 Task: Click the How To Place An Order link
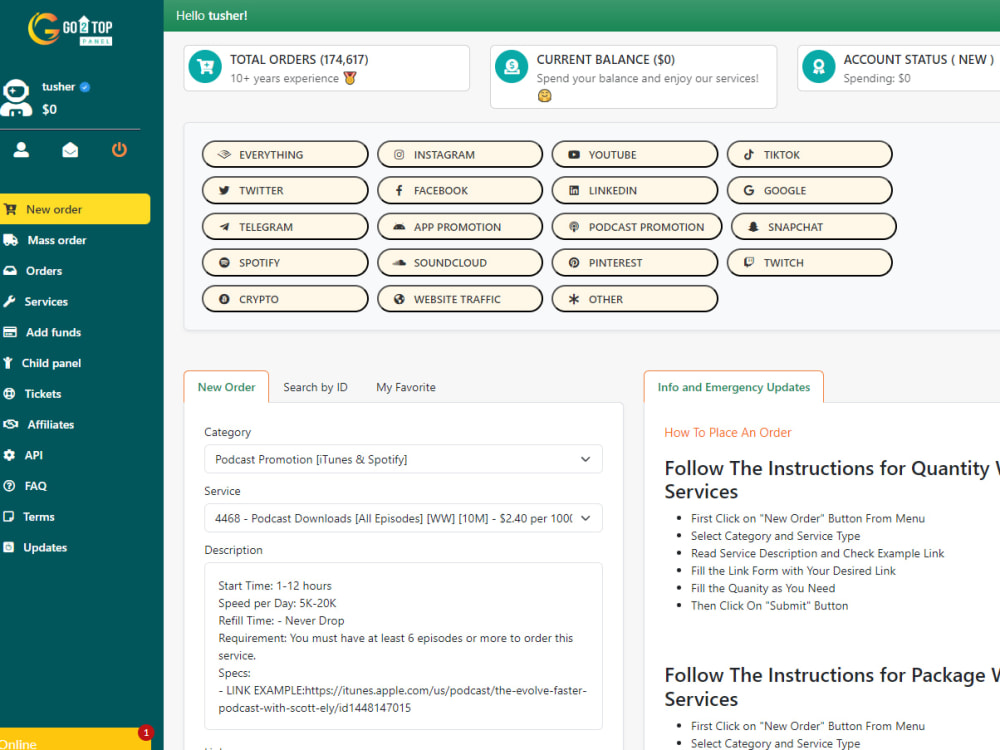coord(728,432)
